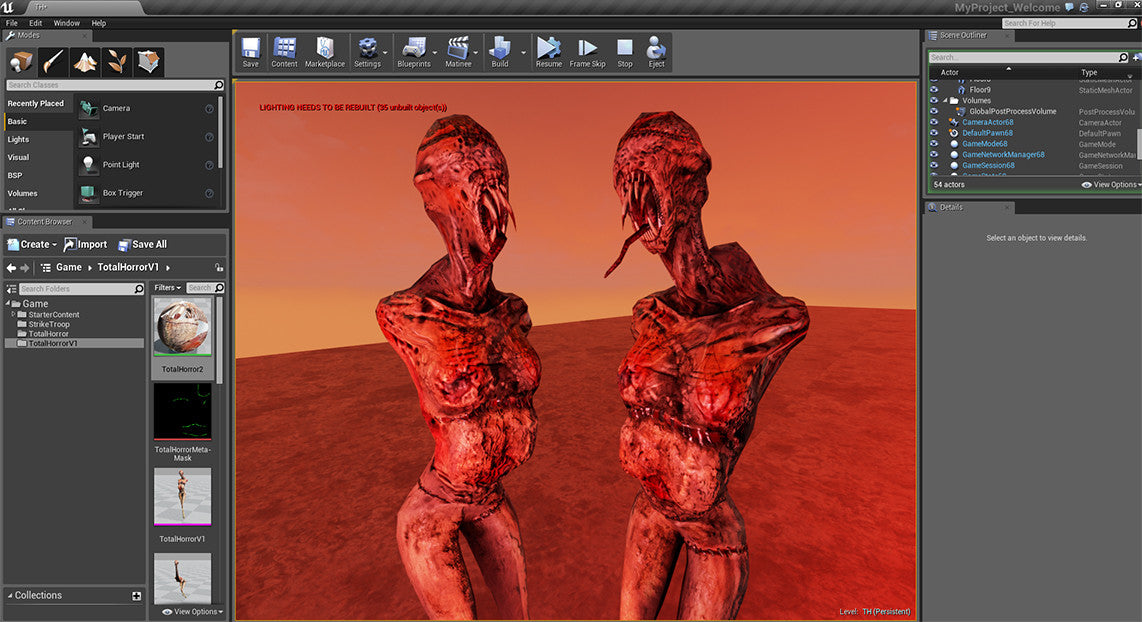1142x622 pixels.
Task: Open the File menu
Action: 12,23
